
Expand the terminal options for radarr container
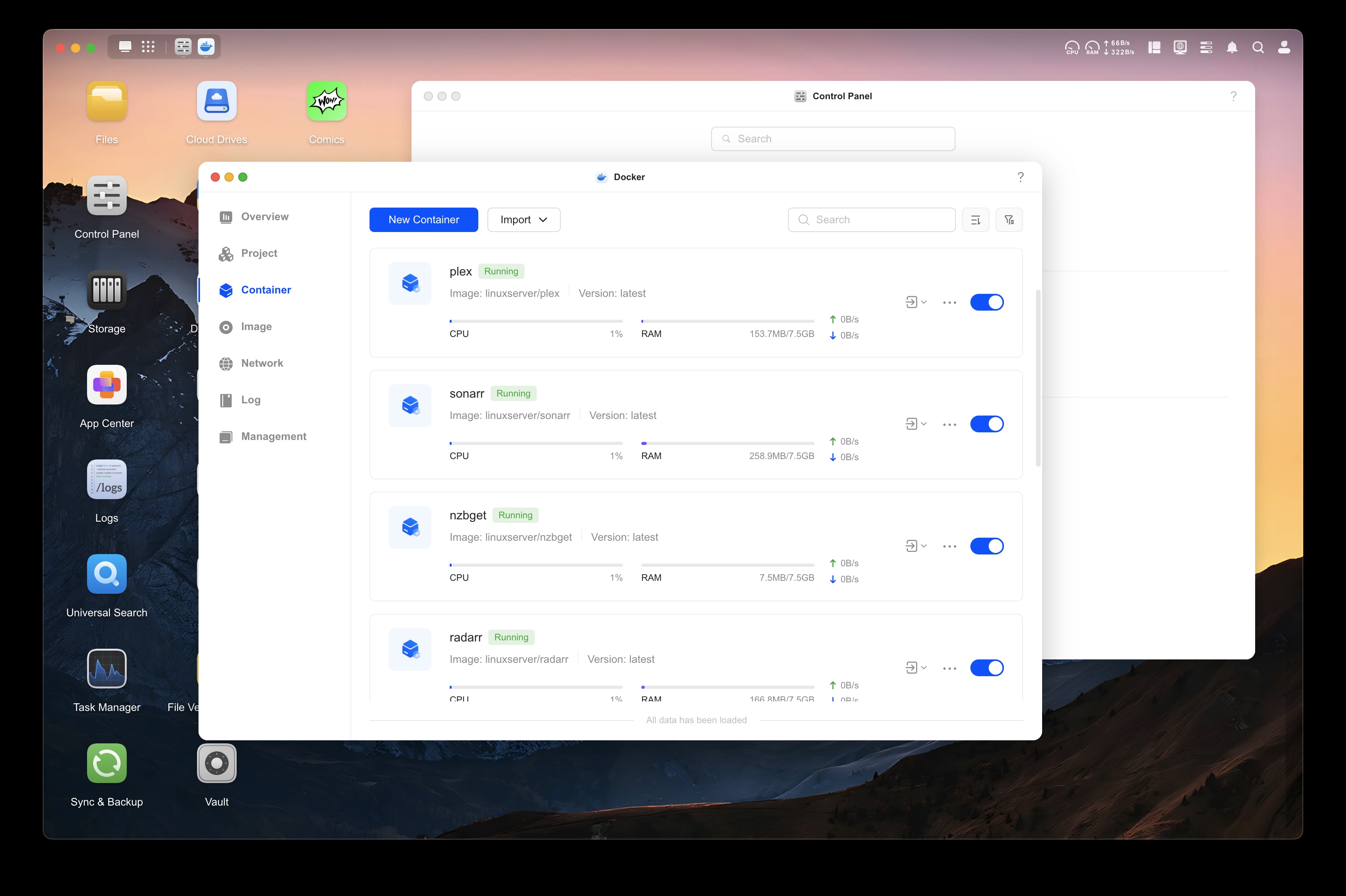[x=915, y=667]
